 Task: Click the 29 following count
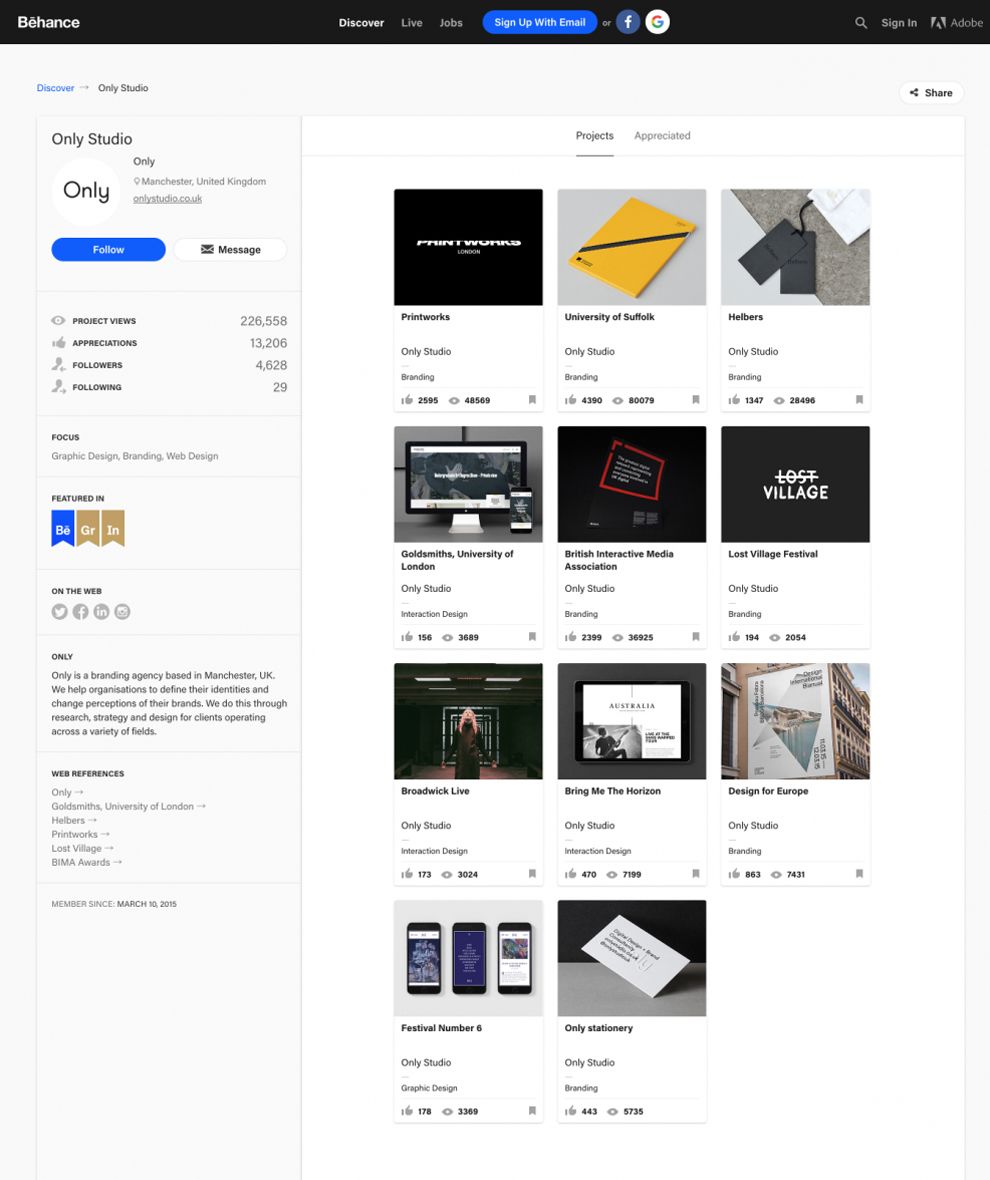click(280, 387)
